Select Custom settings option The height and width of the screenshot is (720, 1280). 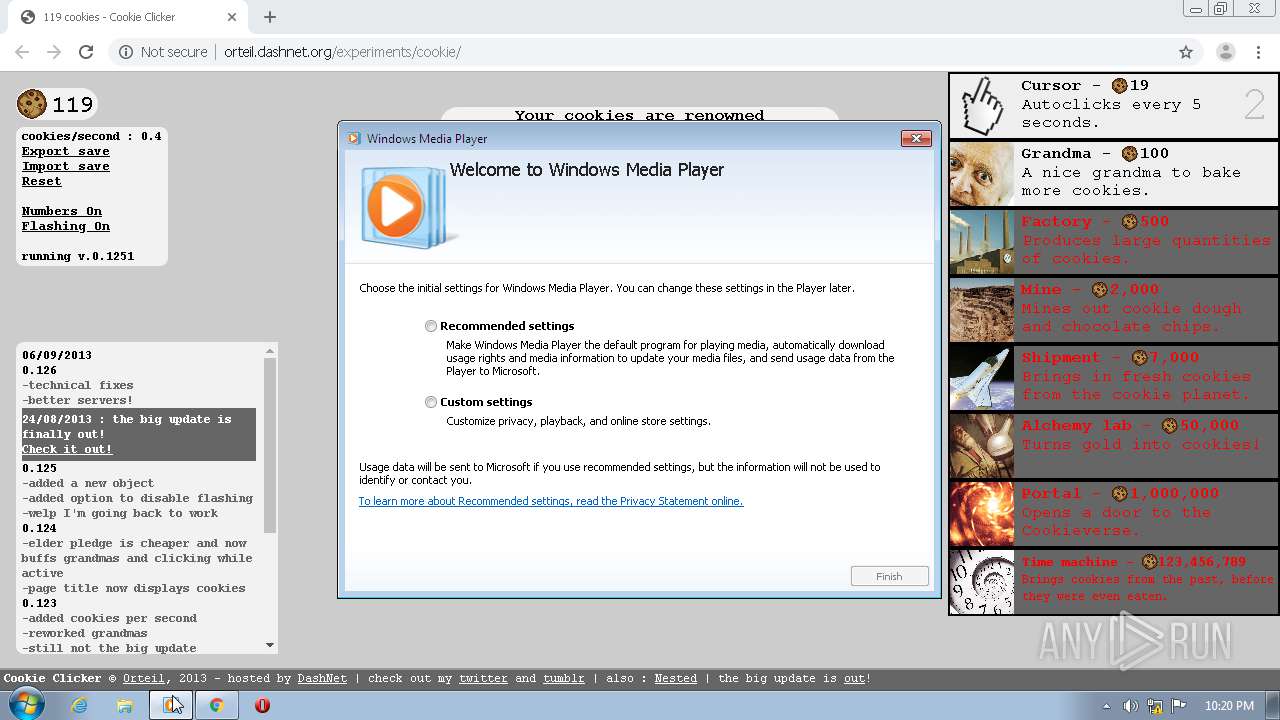[431, 402]
